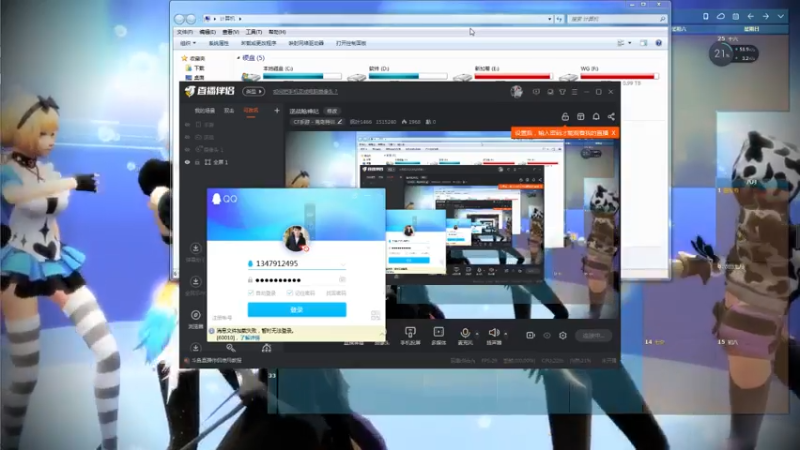Select the orange highlighted scene tab

click(x=251, y=111)
